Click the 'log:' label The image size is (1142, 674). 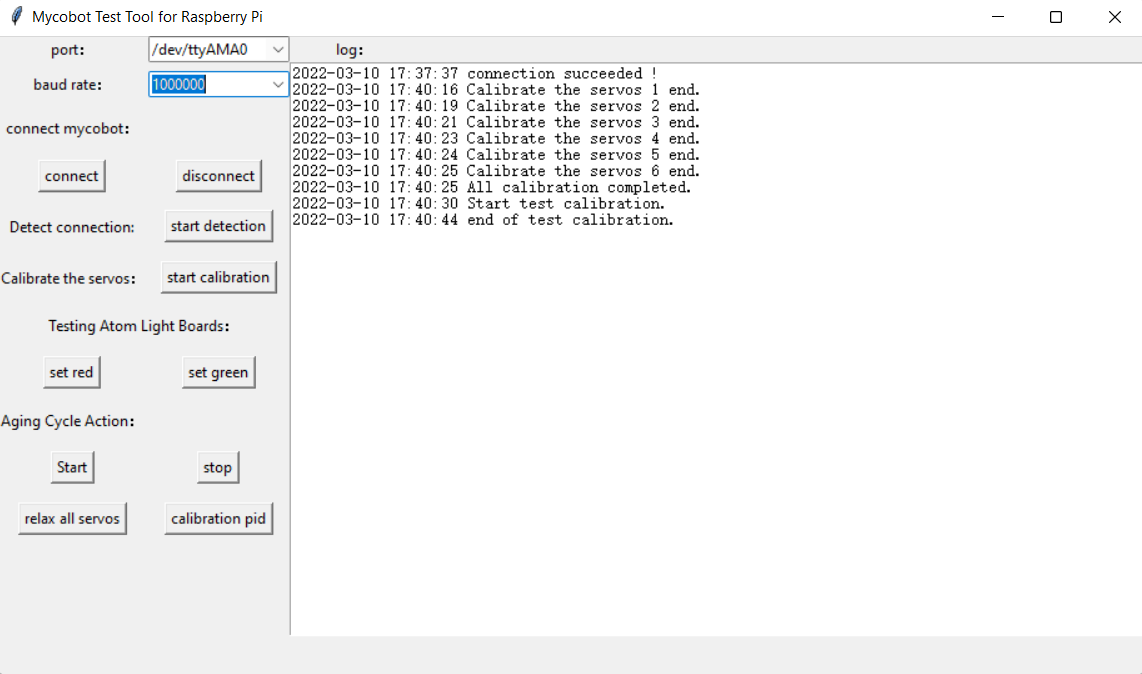(350, 50)
